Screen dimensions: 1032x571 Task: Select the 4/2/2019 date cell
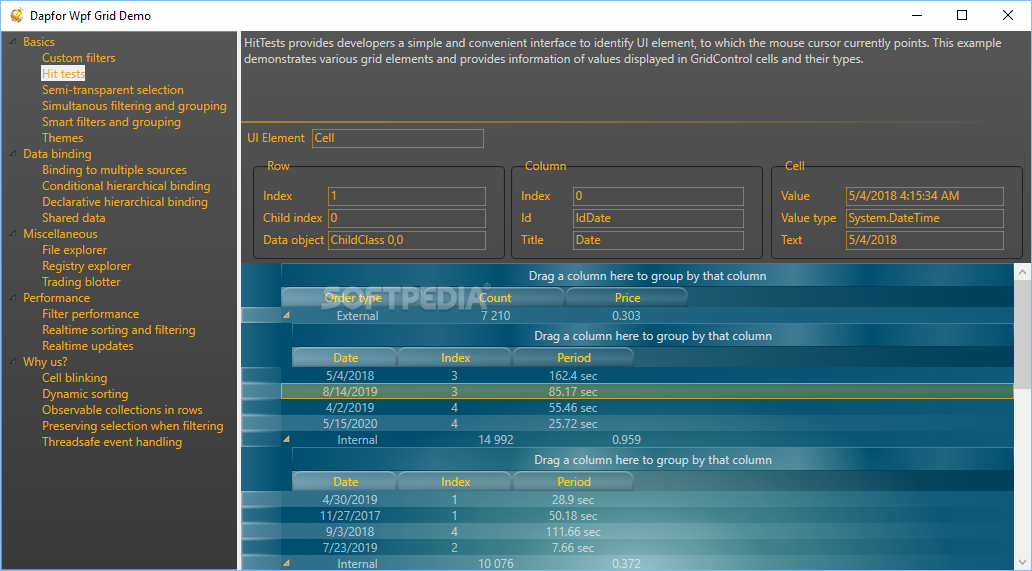(350, 408)
